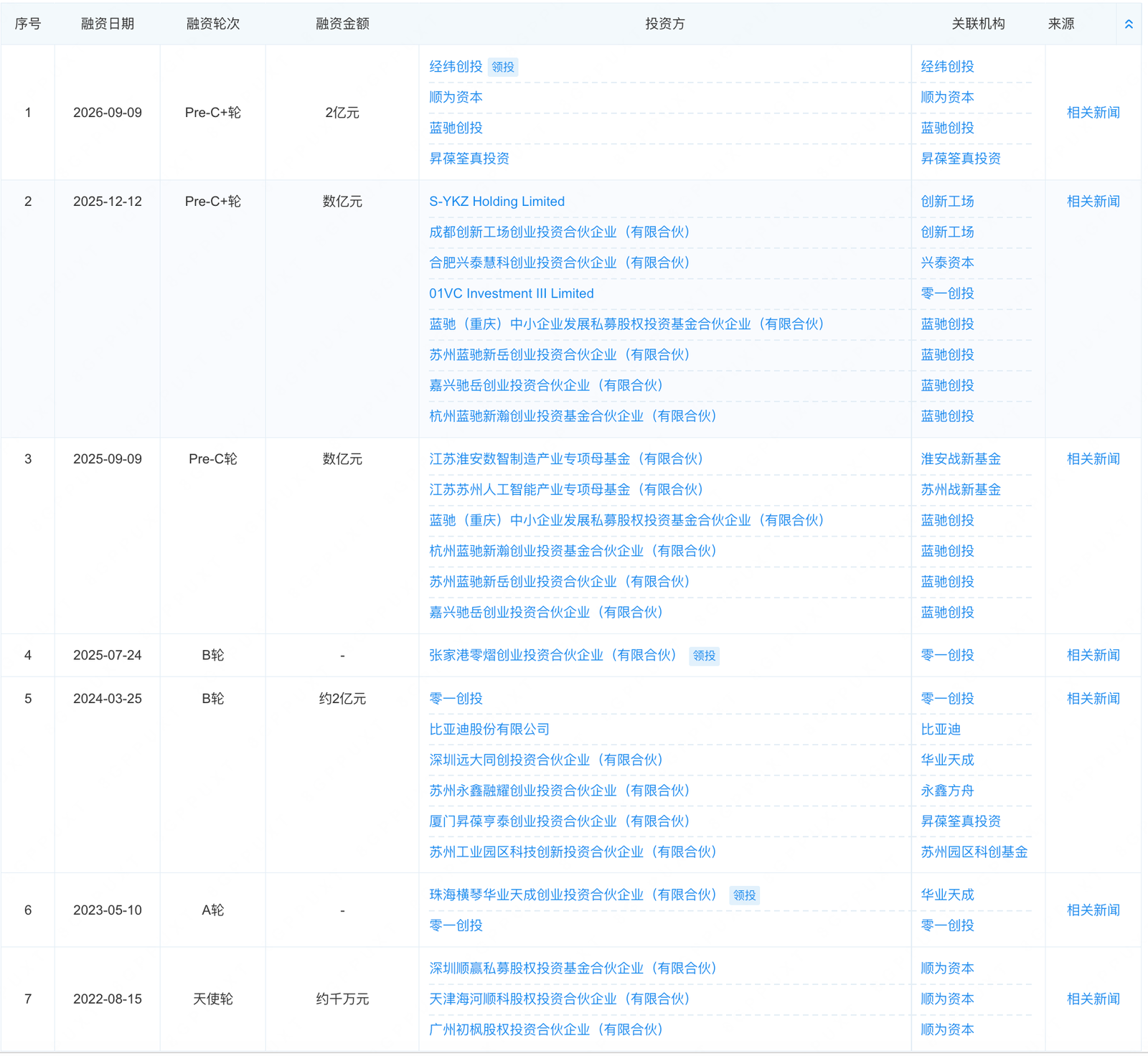Click the 序号 column header
The width and height of the screenshot is (1148, 1056).
coord(28,24)
